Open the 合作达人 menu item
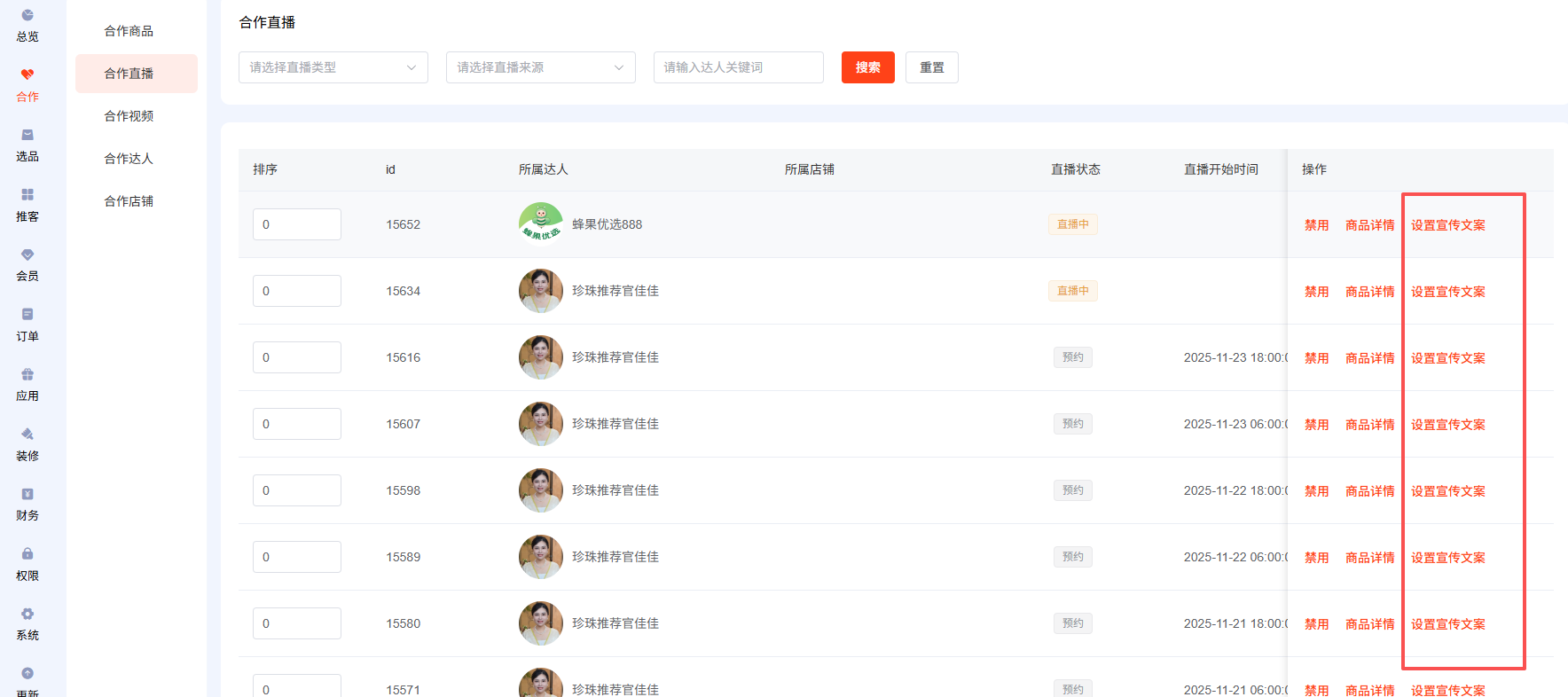1568x697 pixels. click(x=129, y=159)
